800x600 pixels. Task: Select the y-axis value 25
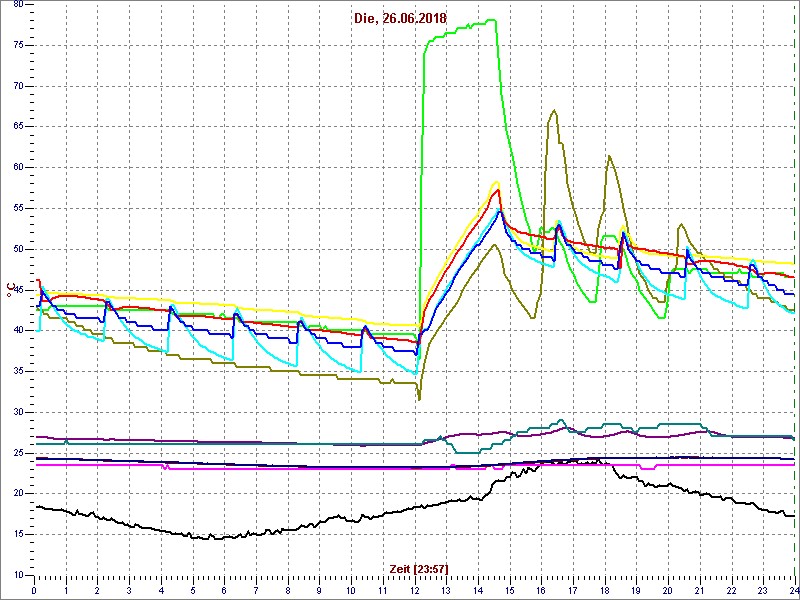coord(17,453)
